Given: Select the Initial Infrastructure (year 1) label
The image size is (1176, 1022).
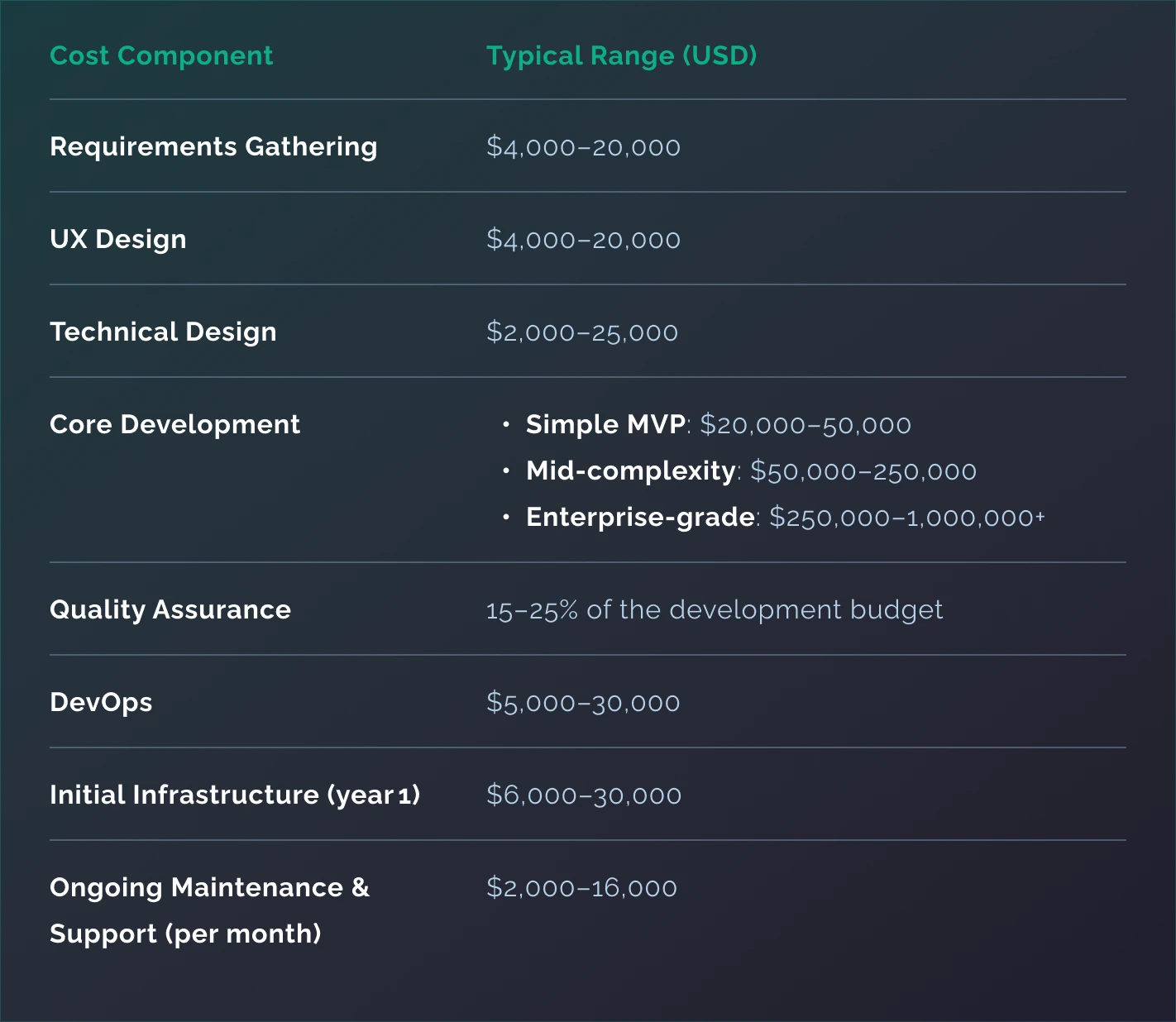Looking at the screenshot, I should click(235, 795).
